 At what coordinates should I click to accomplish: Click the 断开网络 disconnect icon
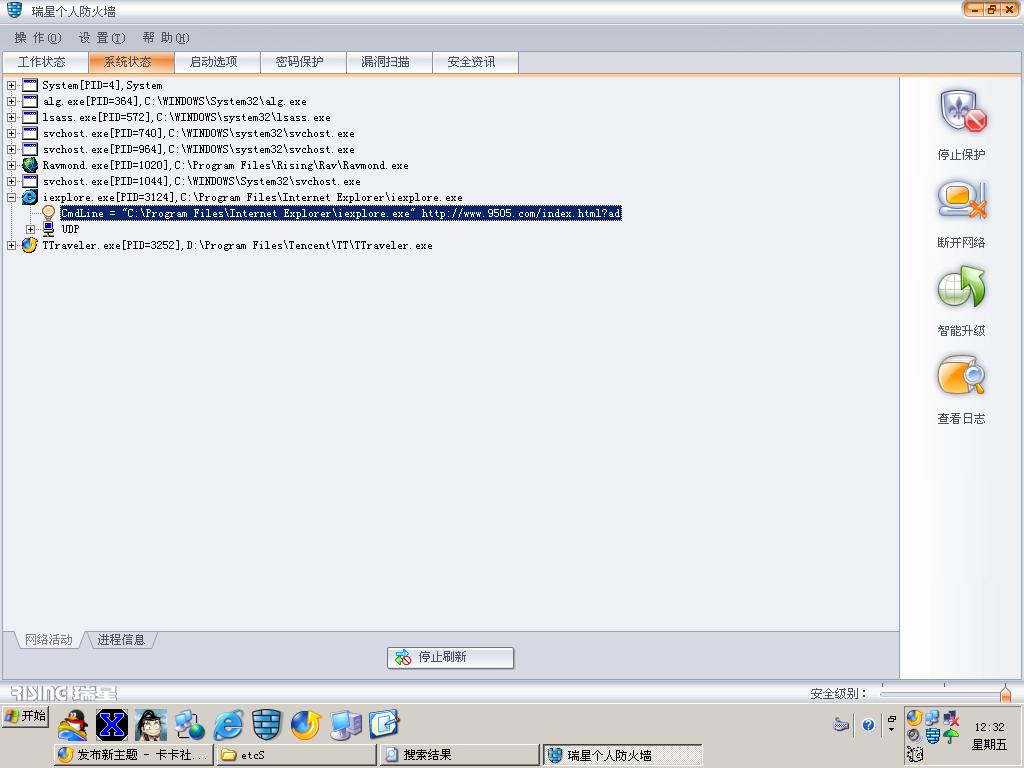[x=963, y=200]
